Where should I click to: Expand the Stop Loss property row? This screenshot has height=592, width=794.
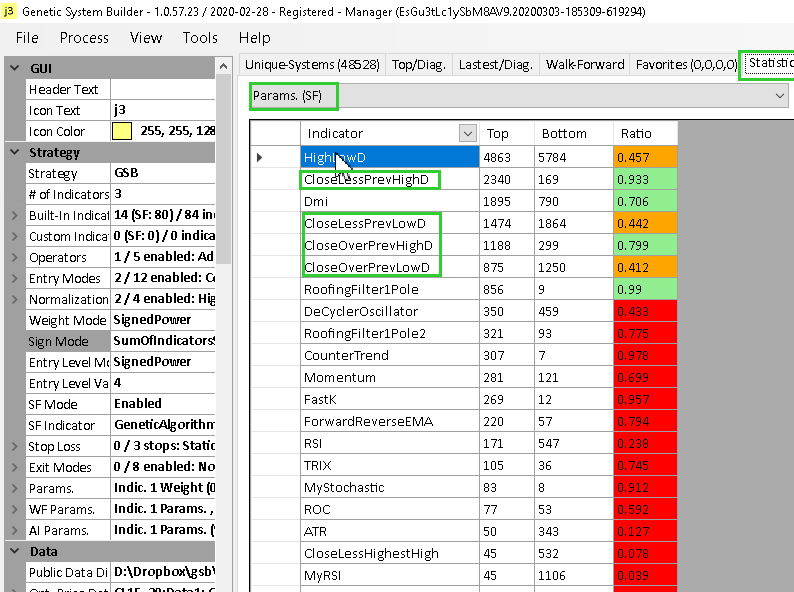point(14,447)
